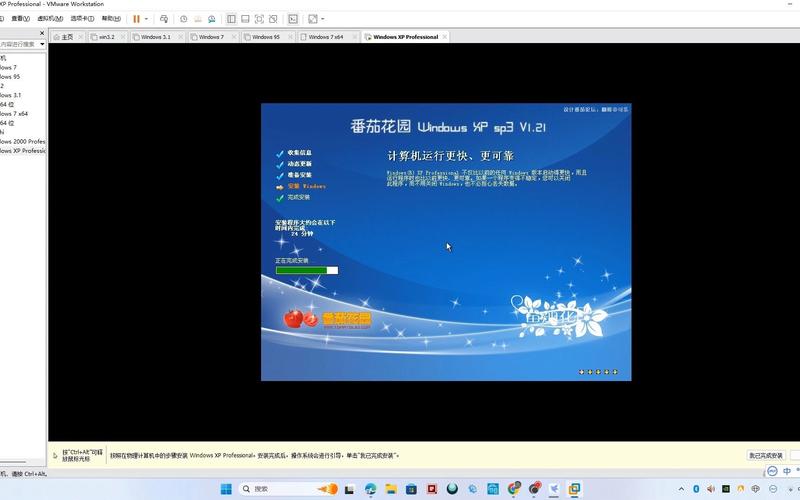This screenshot has height=500, width=800.
Task: Switch to the Windows 7 x64 tab
Action: pos(326,37)
